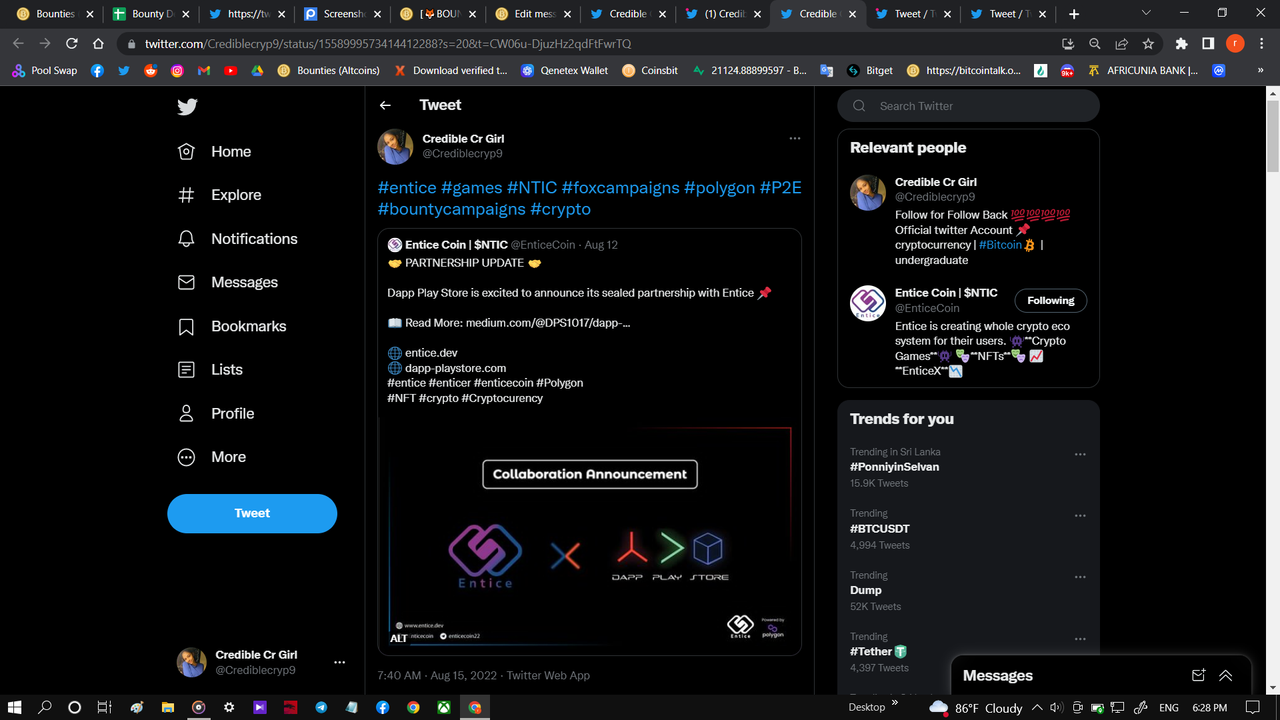Open the Windows notification center icon
The height and width of the screenshot is (720, 1280).
tap(1253, 707)
